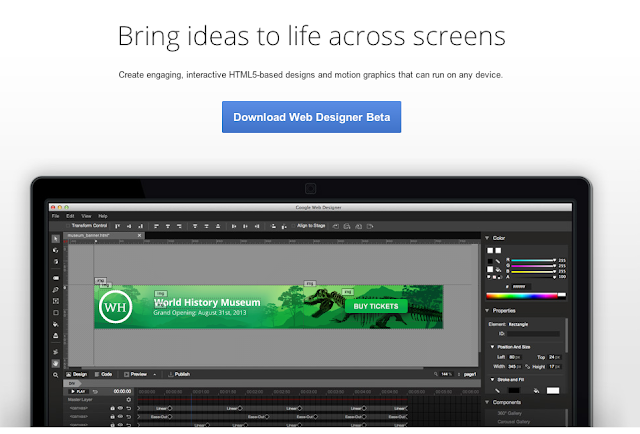
Task: Collapse the Color panel
Action: [487, 238]
